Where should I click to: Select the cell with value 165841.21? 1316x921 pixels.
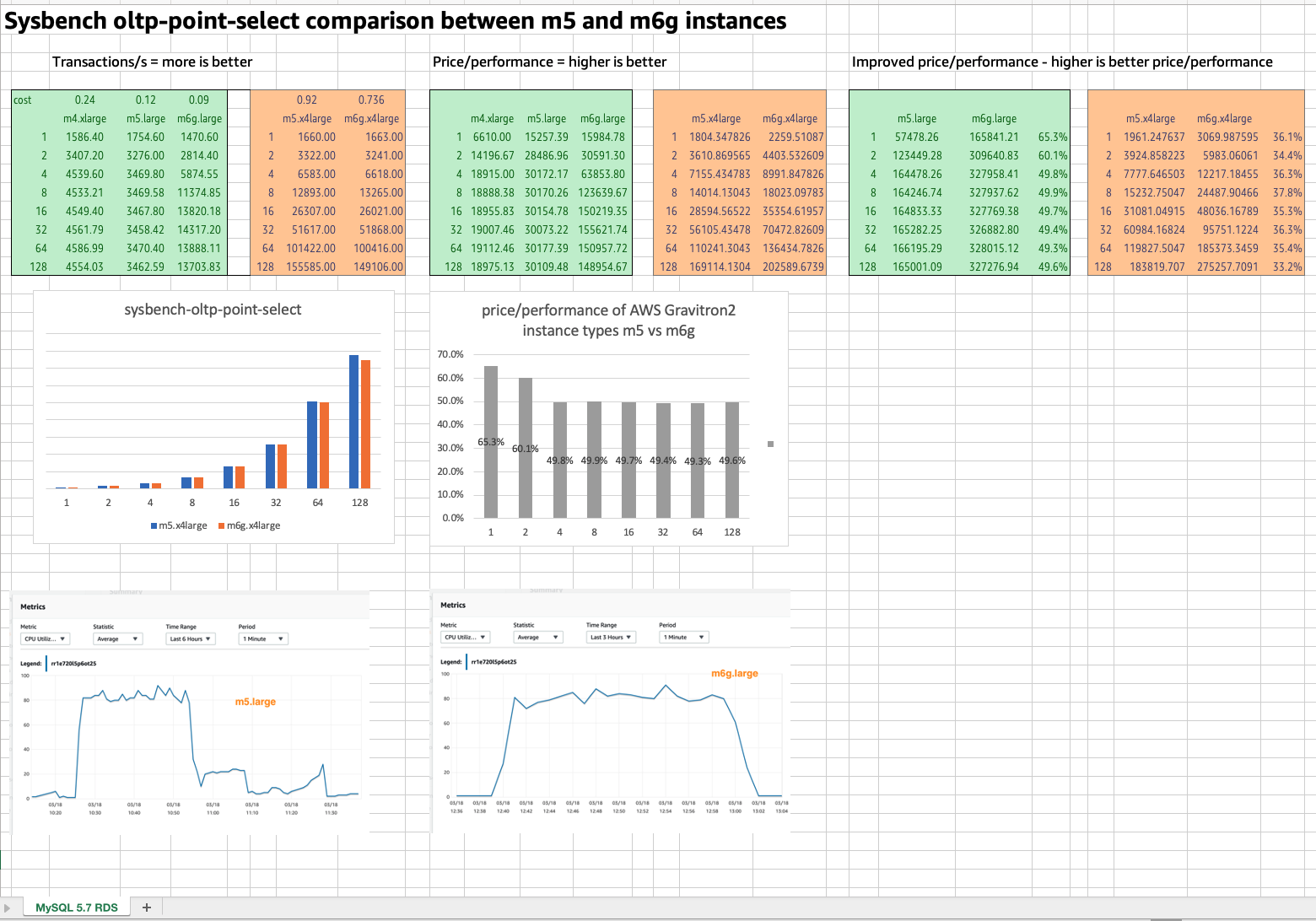click(x=994, y=137)
